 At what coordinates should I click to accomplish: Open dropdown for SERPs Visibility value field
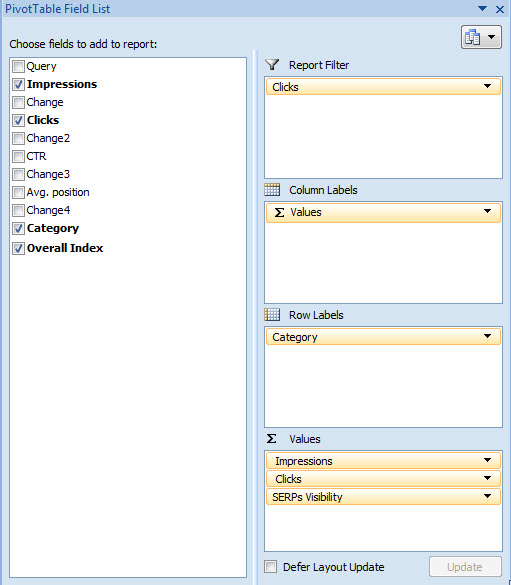487,496
